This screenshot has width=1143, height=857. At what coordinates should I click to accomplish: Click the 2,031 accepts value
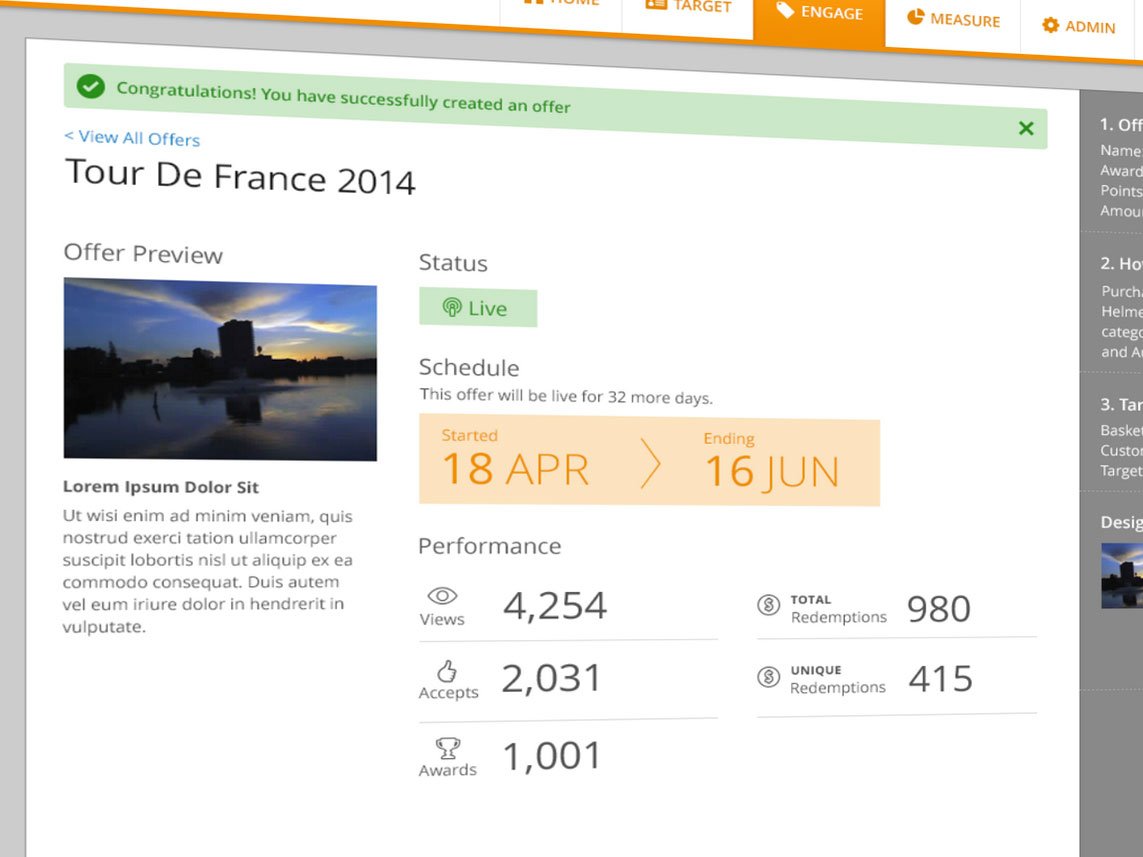(x=551, y=678)
